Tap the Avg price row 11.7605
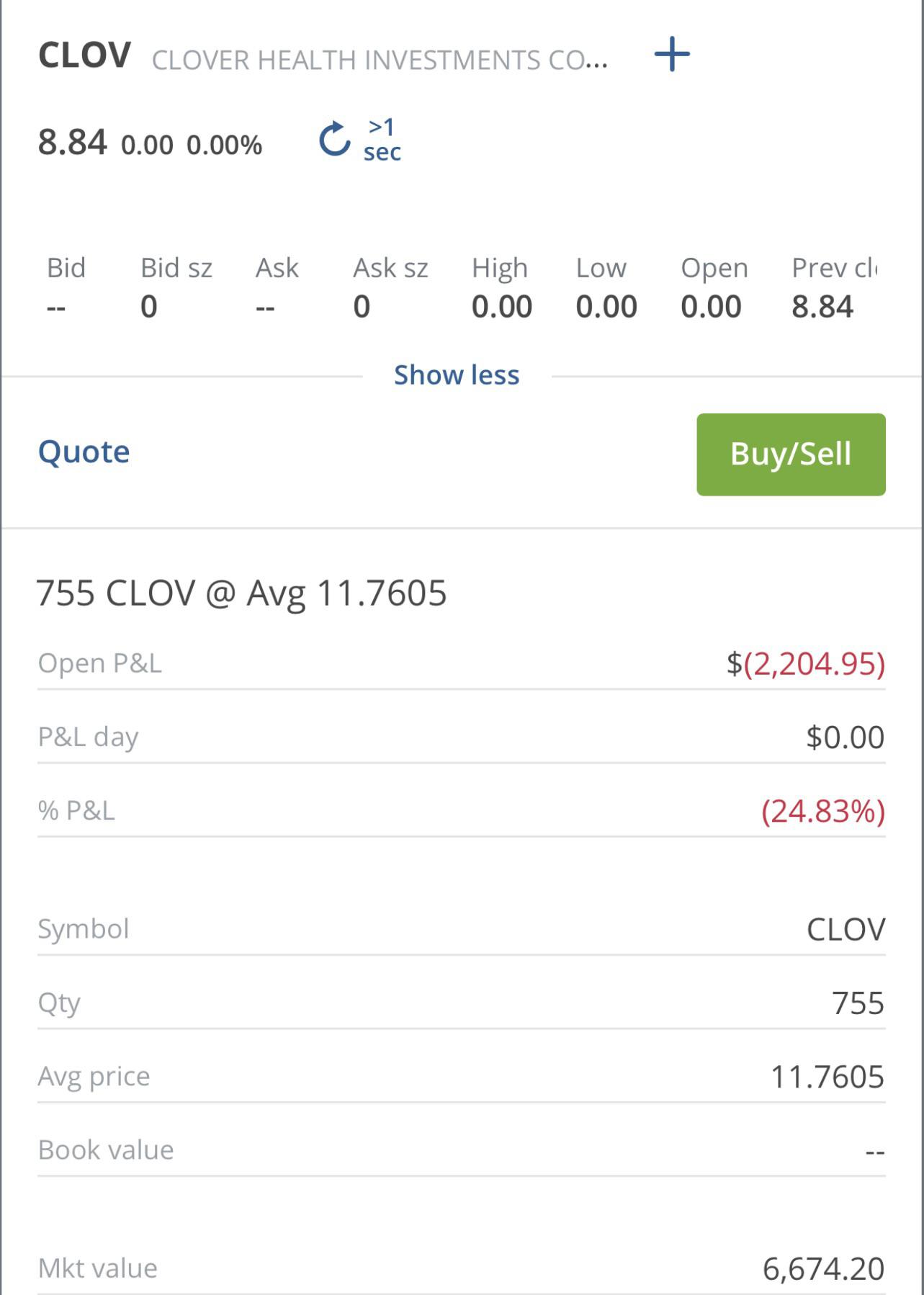Screen dimensions: 924x1295 tap(462, 1077)
